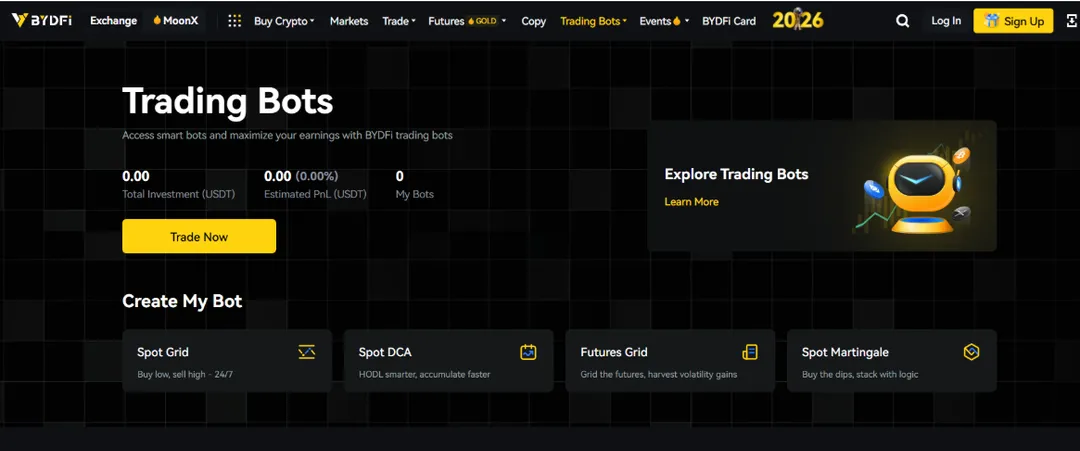Click the Spot Martingale hexagon icon
This screenshot has width=1080, height=451.
(x=971, y=352)
